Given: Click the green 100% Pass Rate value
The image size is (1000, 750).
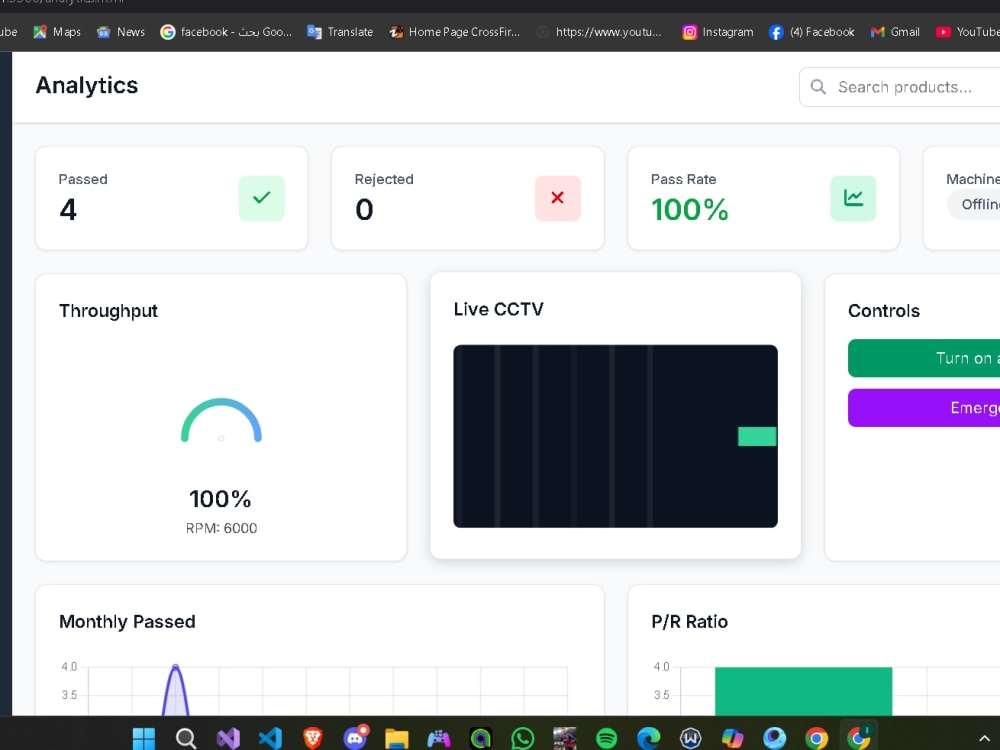Looking at the screenshot, I should [x=689, y=210].
